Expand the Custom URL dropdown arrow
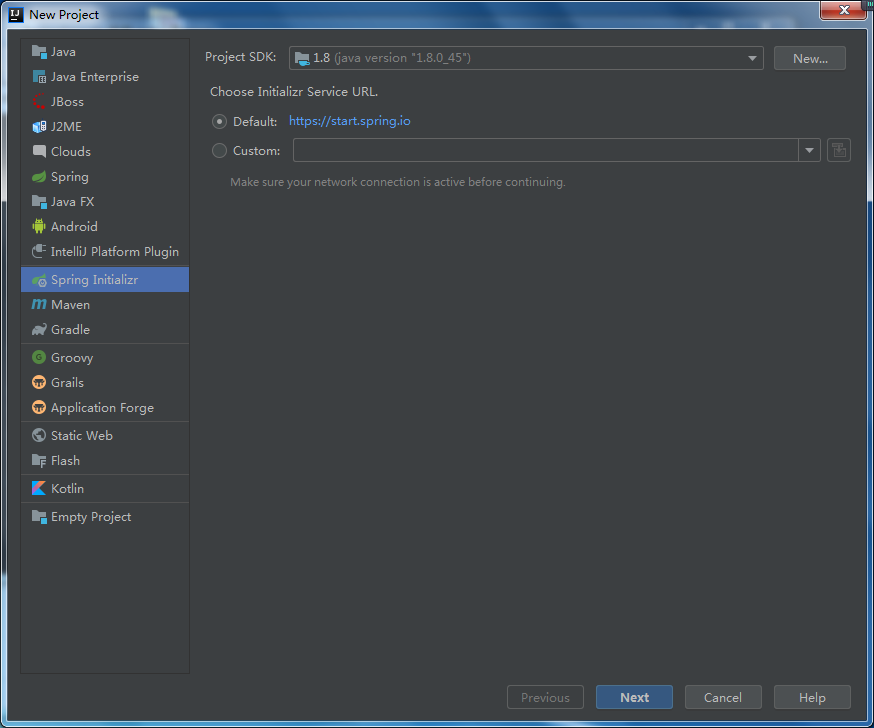 [x=809, y=151]
